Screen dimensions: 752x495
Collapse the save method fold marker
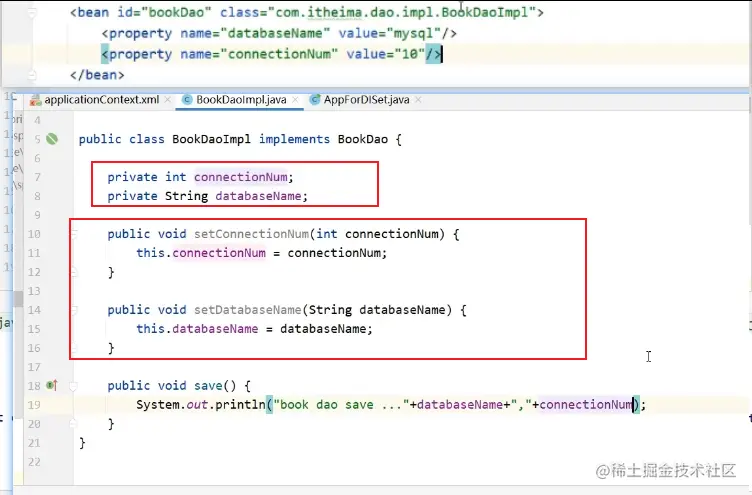coord(73,386)
